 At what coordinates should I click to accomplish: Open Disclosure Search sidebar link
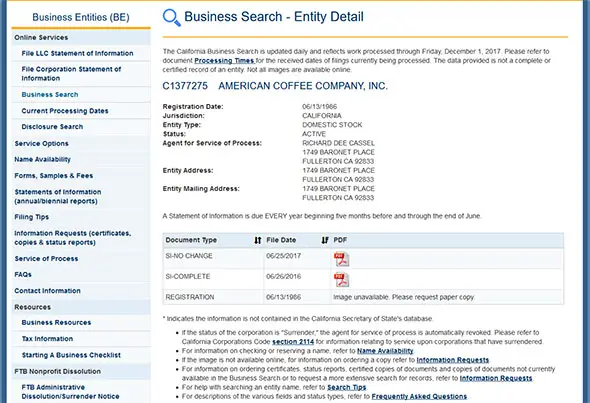[x=52, y=127]
